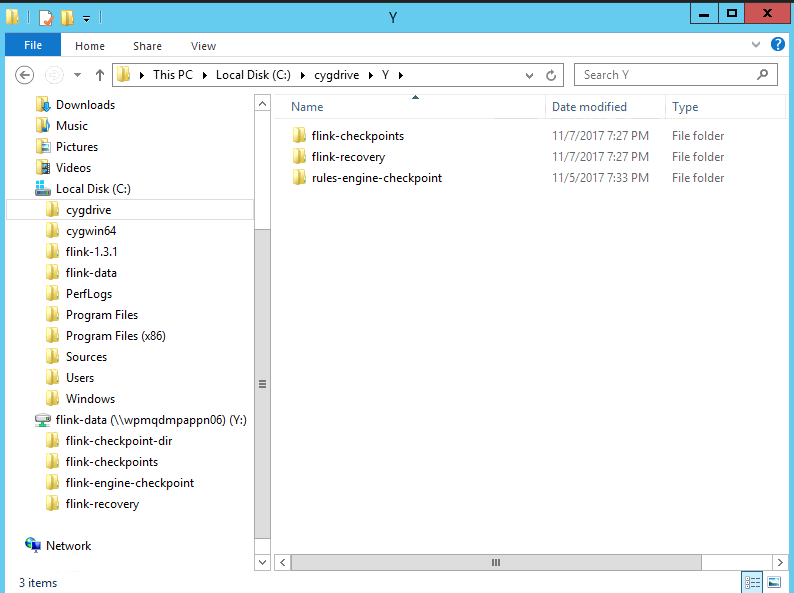Open the flink-checkpoints folder in file list

coord(357,136)
